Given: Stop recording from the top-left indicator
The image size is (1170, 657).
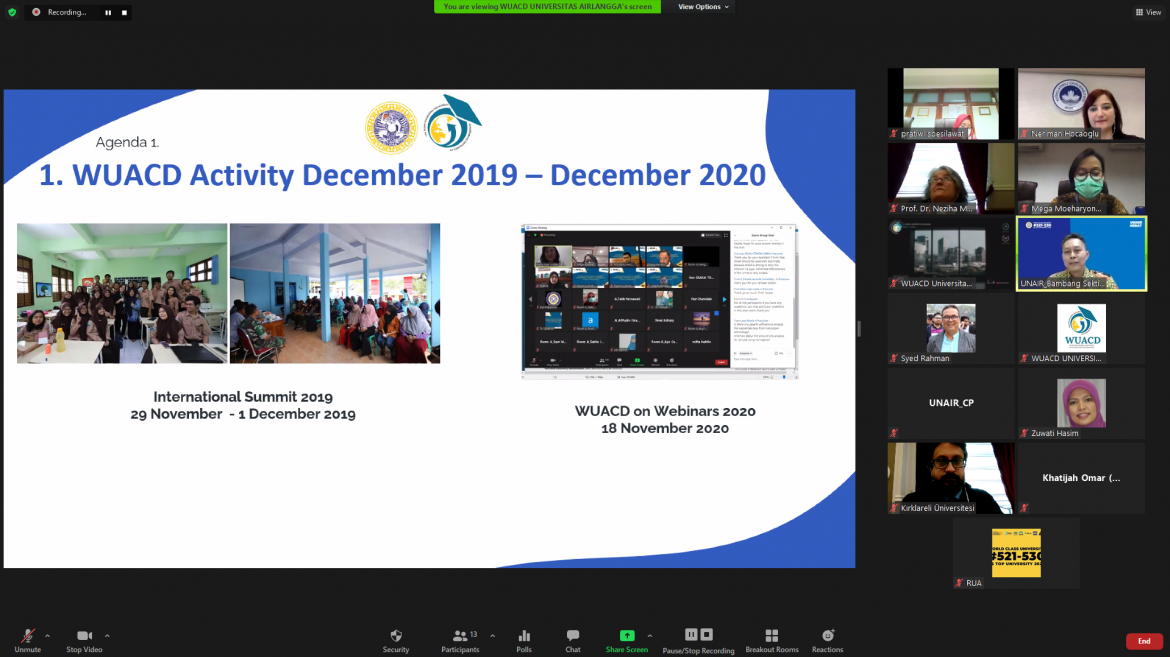Looking at the screenshot, I should tap(125, 13).
